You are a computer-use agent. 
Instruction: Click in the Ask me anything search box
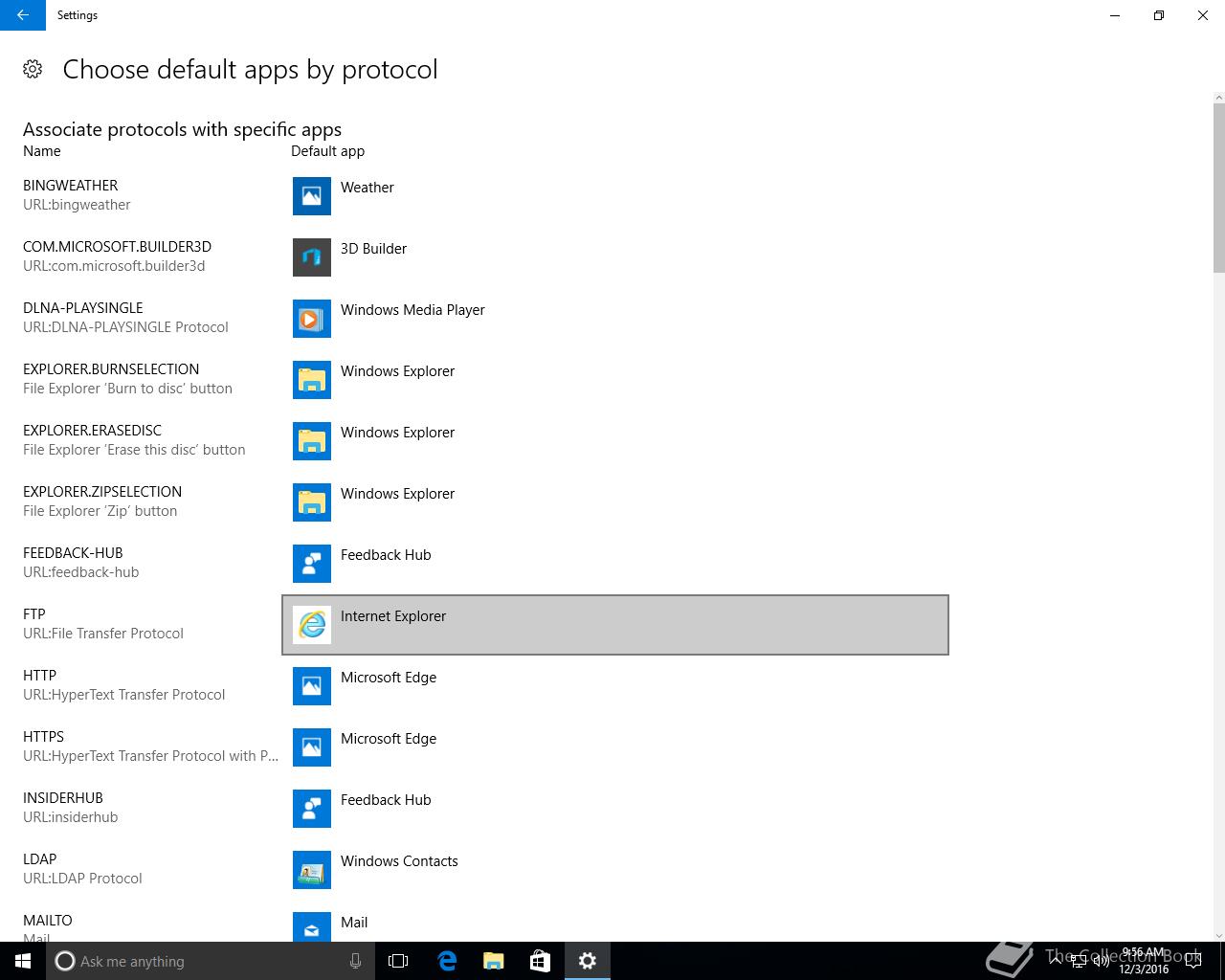pyautogui.click(x=211, y=961)
